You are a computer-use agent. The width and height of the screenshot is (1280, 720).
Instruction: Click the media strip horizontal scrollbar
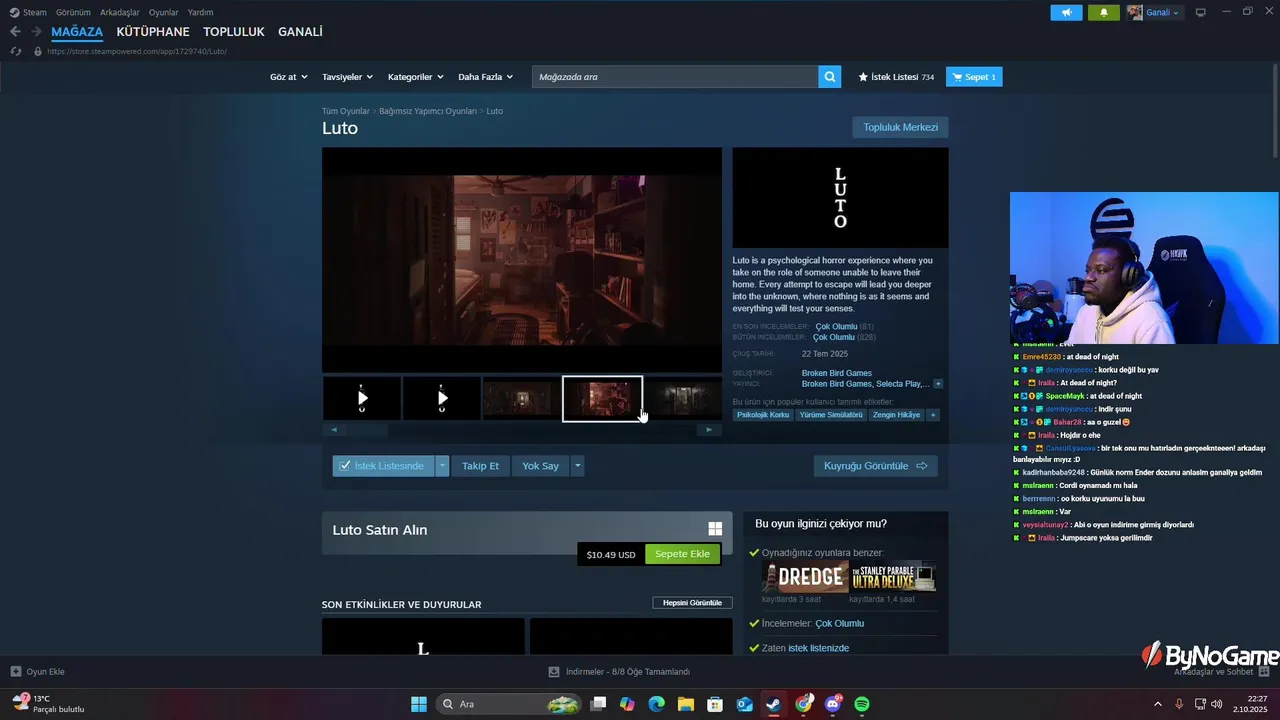pyautogui.click(x=521, y=430)
